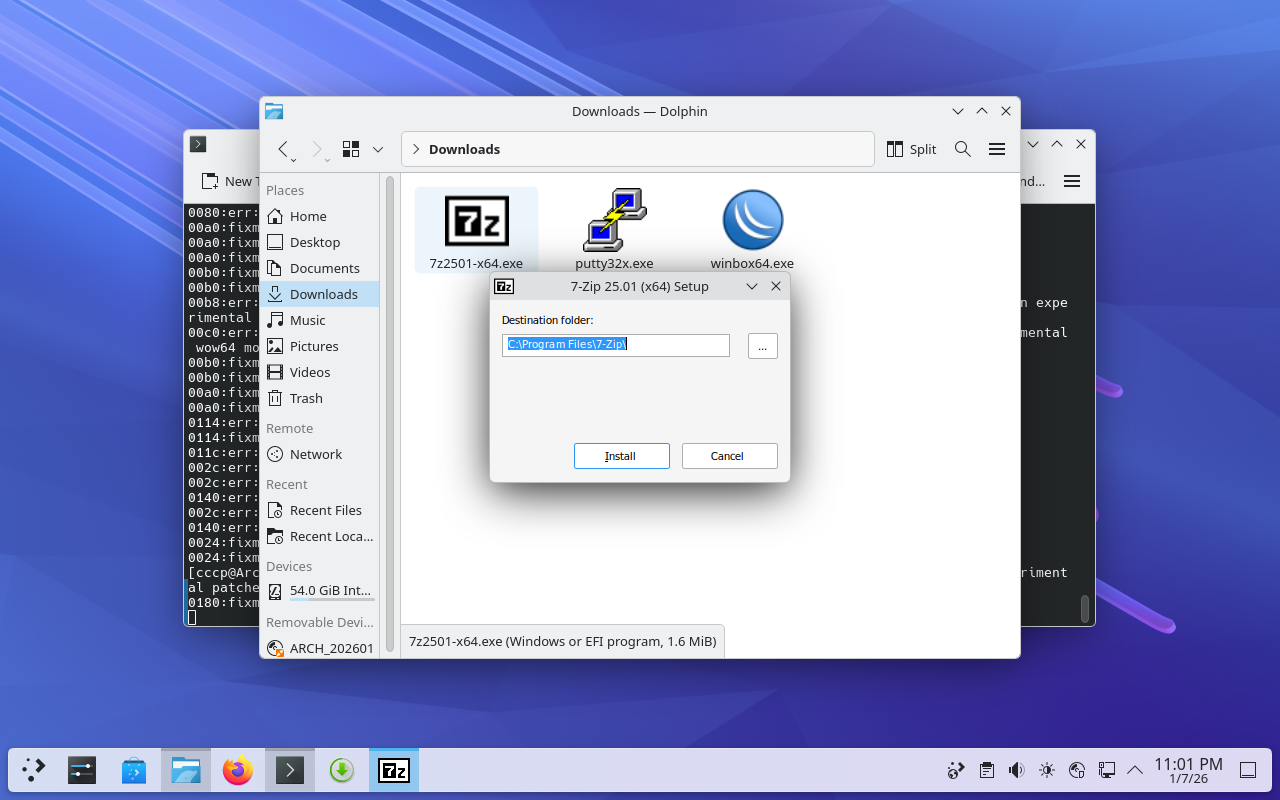Image resolution: width=1280 pixels, height=800 pixels.
Task: Expand the Downloads breadcrumb chevron
Action: 416,149
